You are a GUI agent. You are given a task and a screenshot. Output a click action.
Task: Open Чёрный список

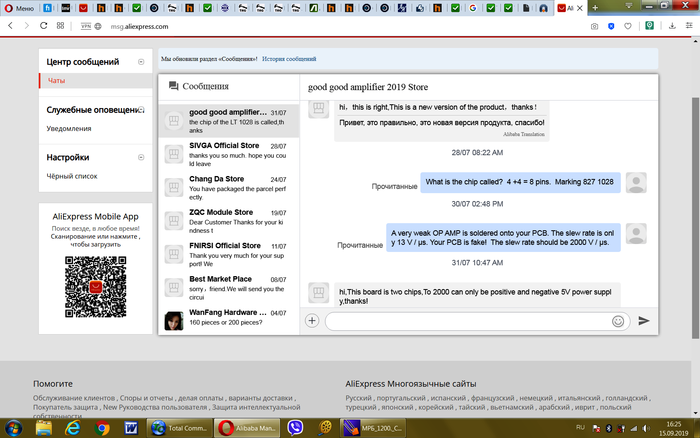72,176
